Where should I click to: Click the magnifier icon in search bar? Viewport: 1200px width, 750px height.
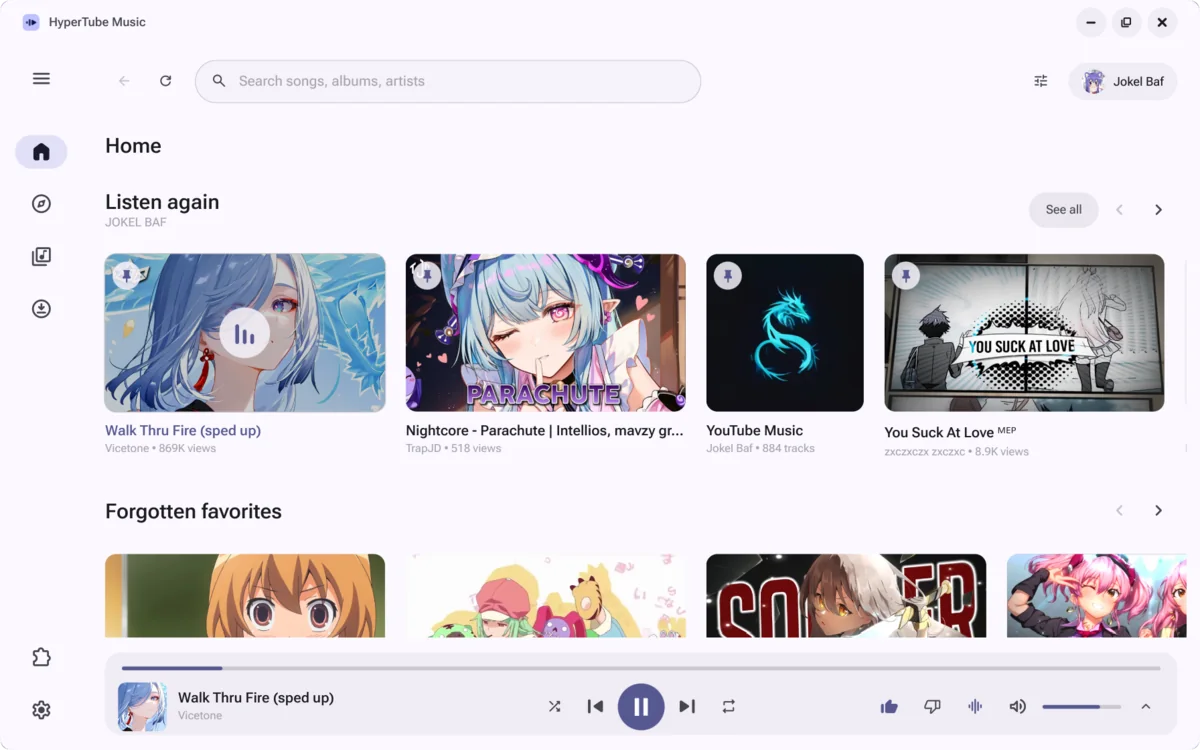coord(219,81)
